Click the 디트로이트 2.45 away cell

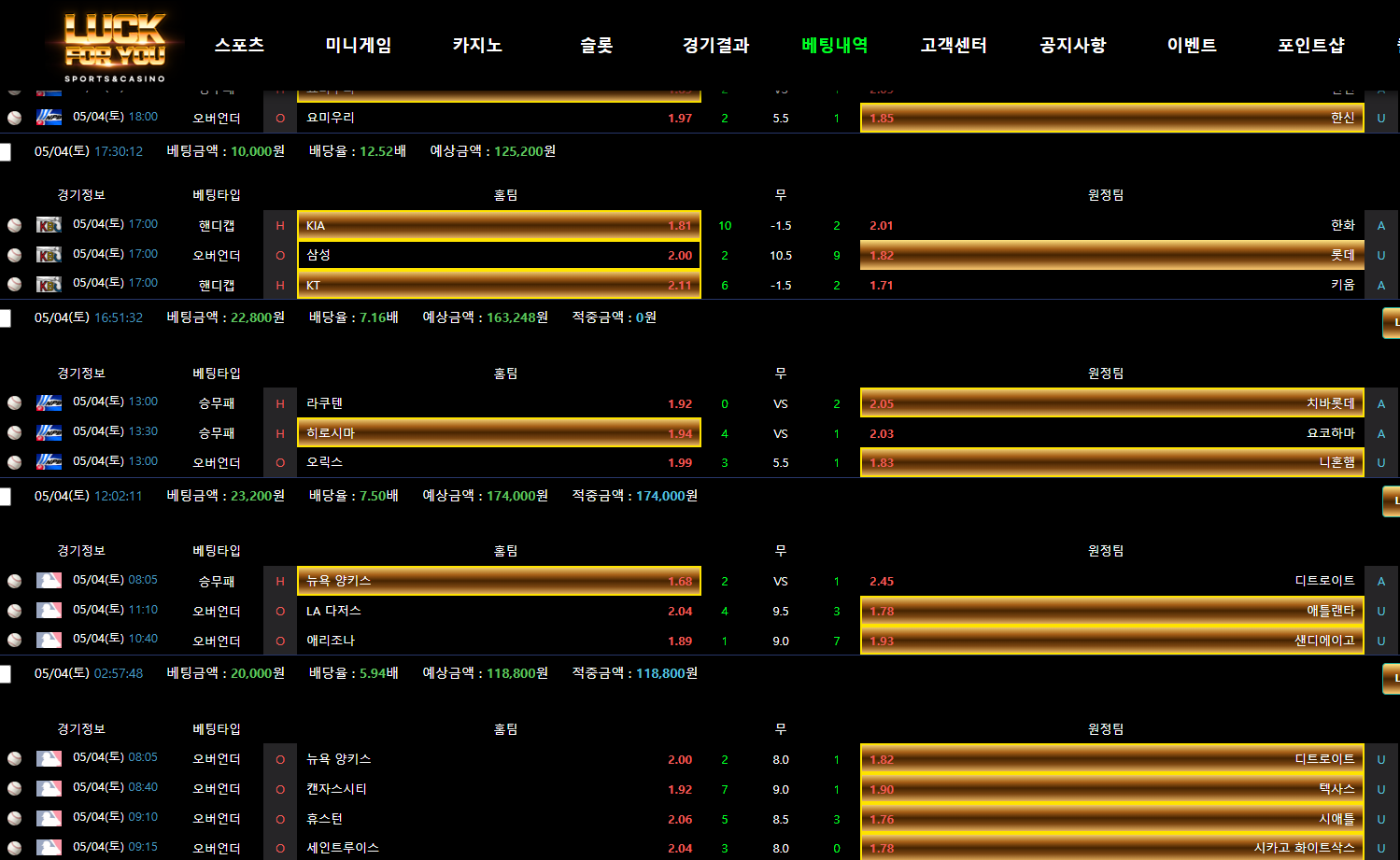pyautogui.click(x=1112, y=581)
